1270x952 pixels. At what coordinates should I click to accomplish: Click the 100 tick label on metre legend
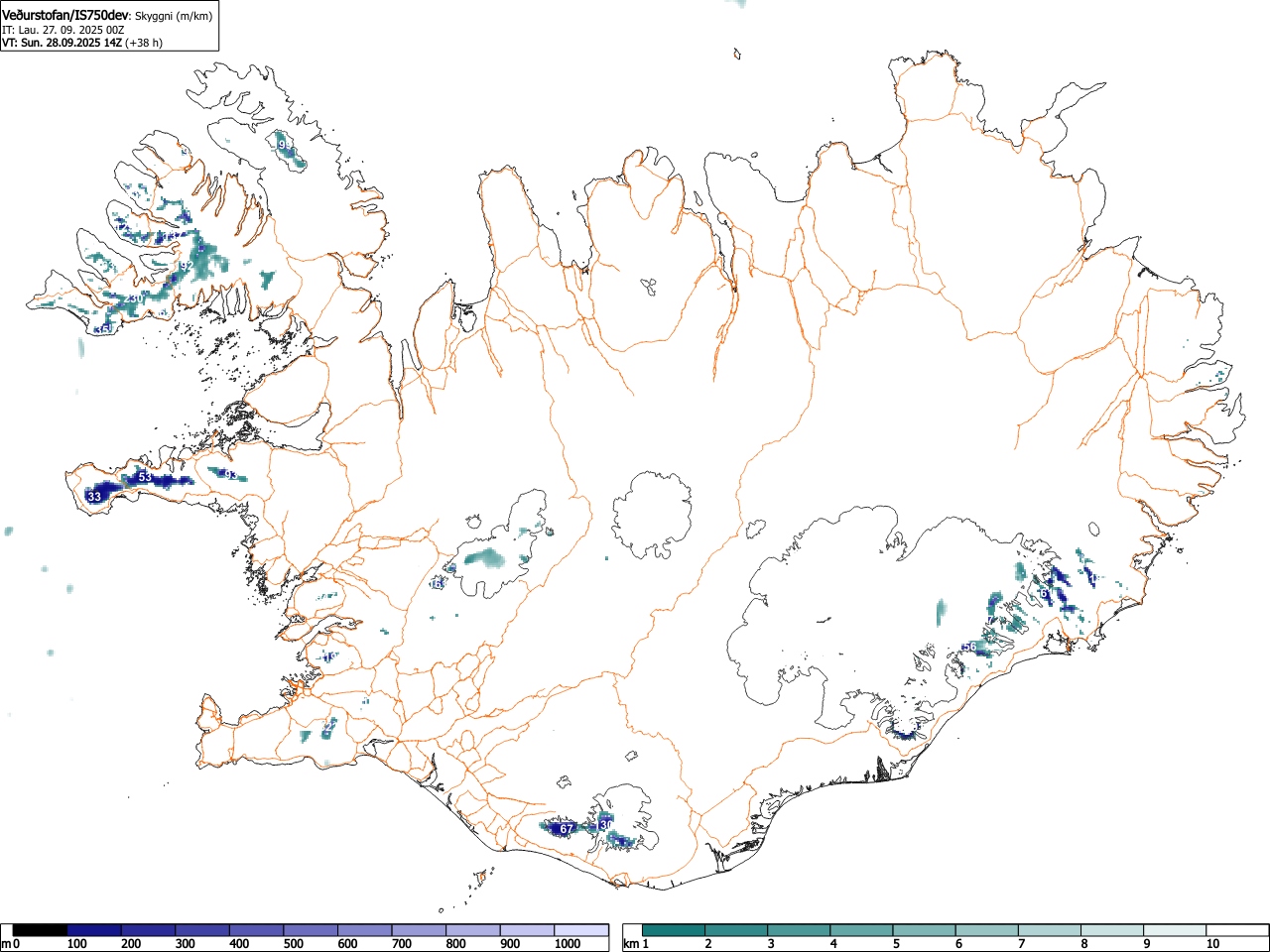(x=76, y=944)
